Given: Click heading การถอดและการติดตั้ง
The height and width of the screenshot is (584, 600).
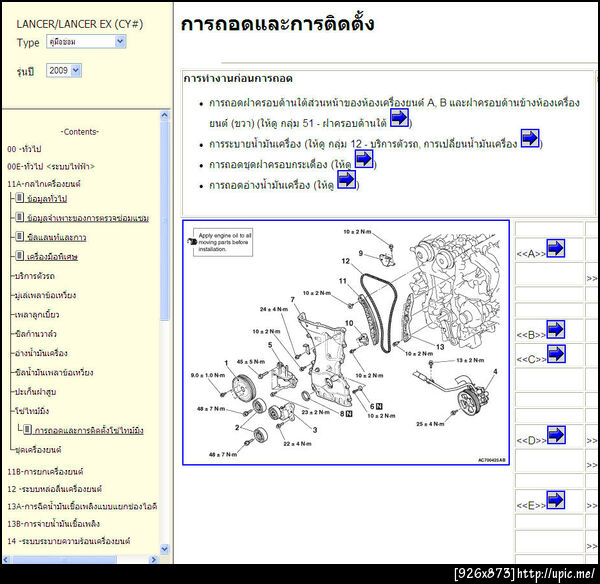Looking at the screenshot, I should (x=277, y=24).
